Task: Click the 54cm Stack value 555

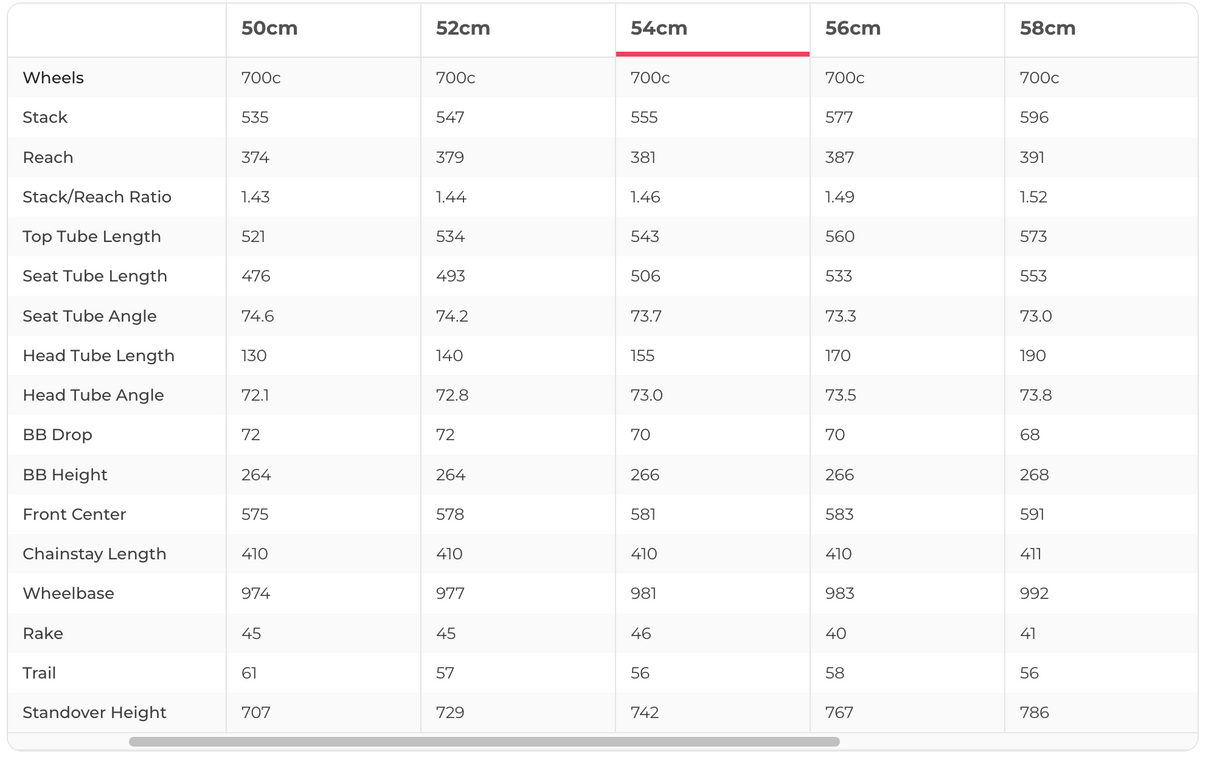Action: 644,118
